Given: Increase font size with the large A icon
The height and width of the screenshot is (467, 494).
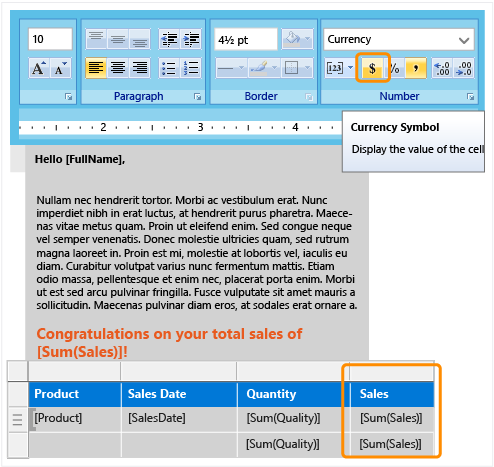Looking at the screenshot, I should coord(39,68).
